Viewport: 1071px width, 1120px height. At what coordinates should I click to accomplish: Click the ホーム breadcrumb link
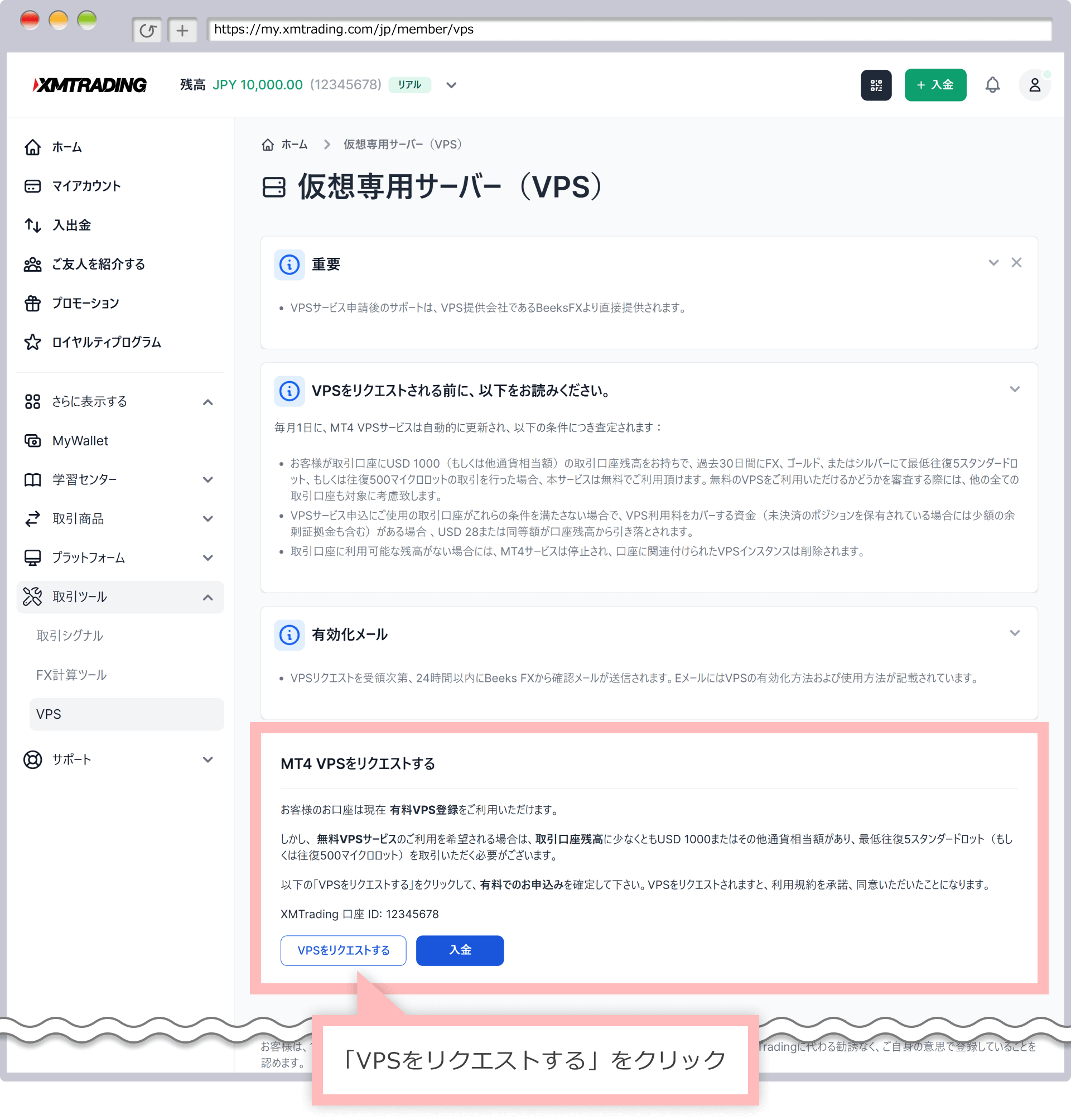point(294,145)
